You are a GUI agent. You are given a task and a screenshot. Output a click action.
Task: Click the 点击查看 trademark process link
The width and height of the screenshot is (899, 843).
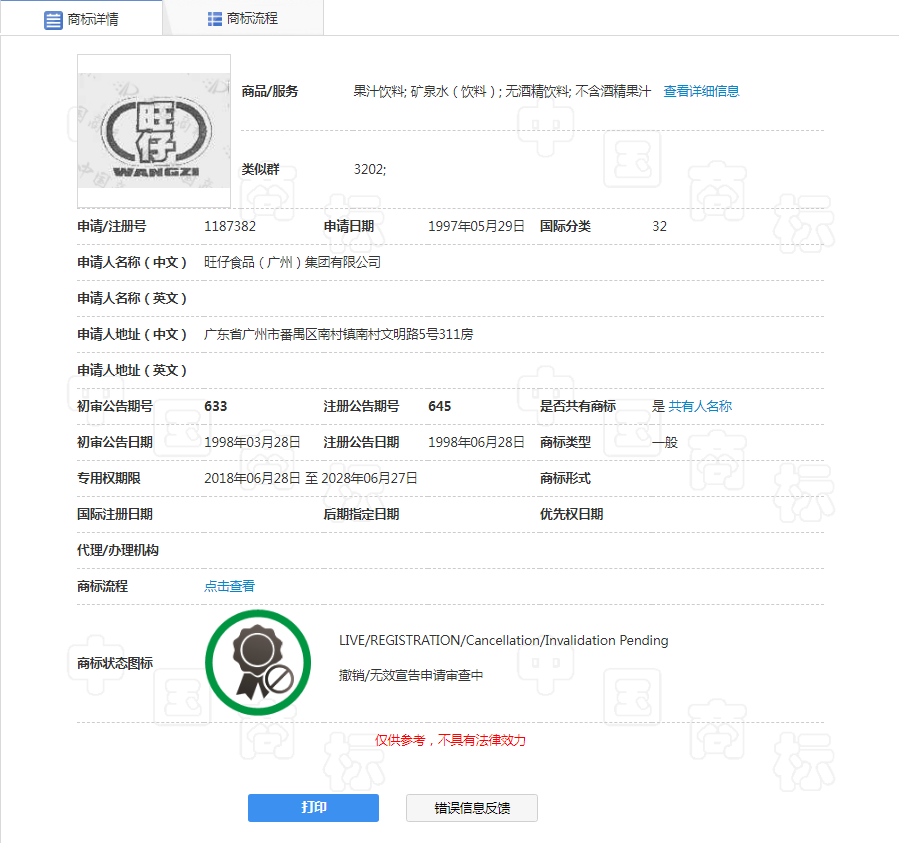click(229, 586)
